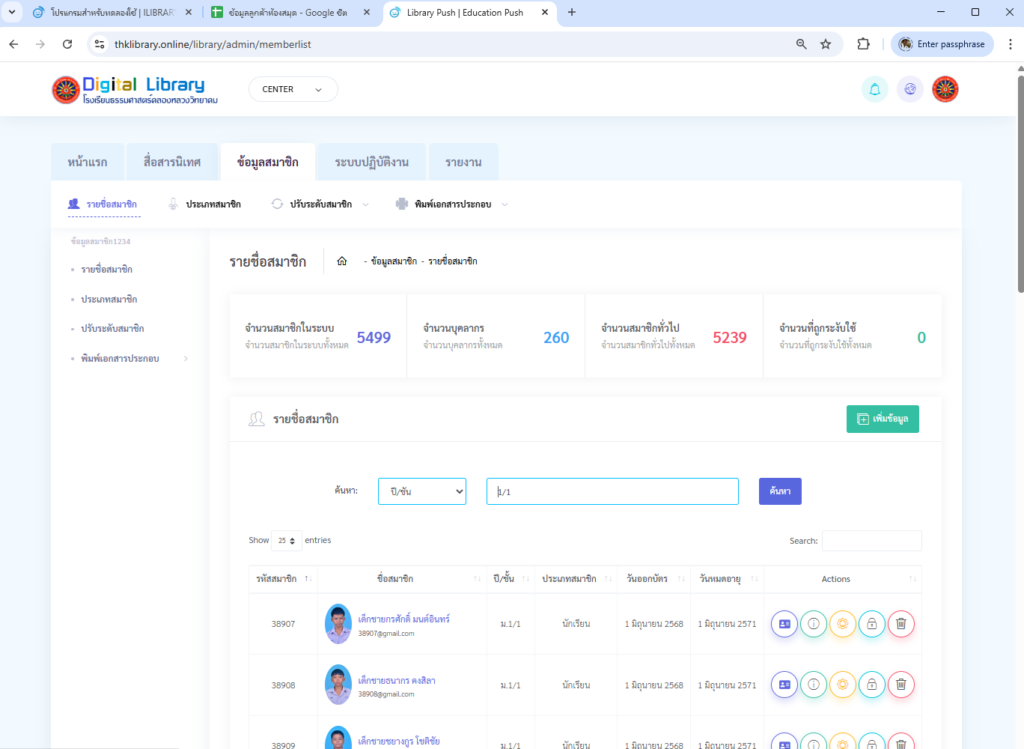Click the orange gear settings icon for member 38908
Screen dimensions: 1024x749
[842, 685]
